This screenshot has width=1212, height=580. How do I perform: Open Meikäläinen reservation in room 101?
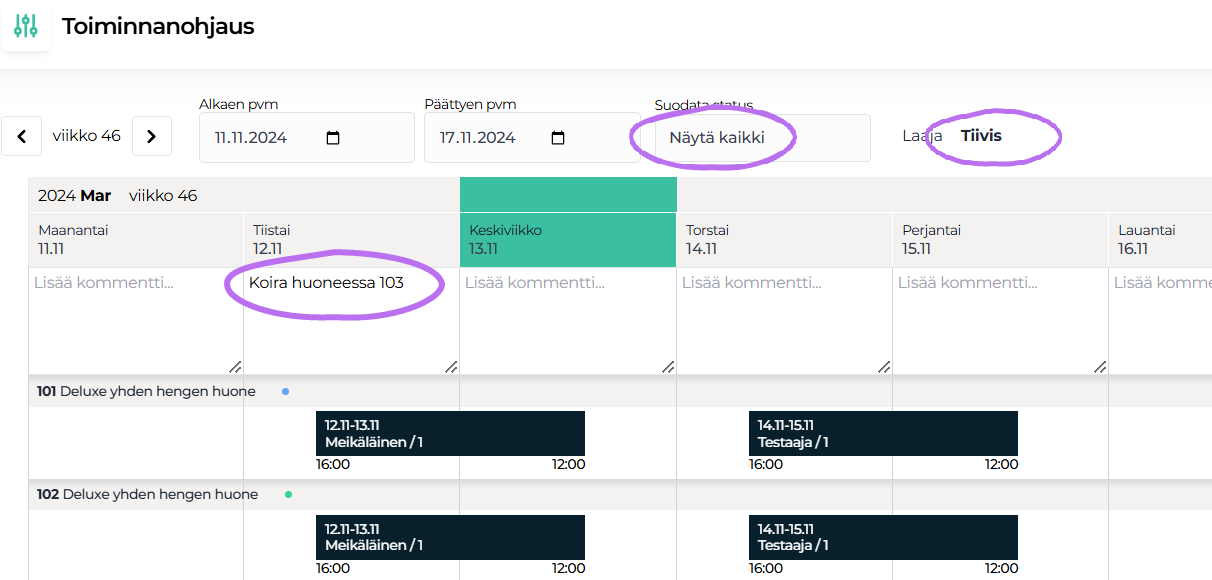(450, 433)
